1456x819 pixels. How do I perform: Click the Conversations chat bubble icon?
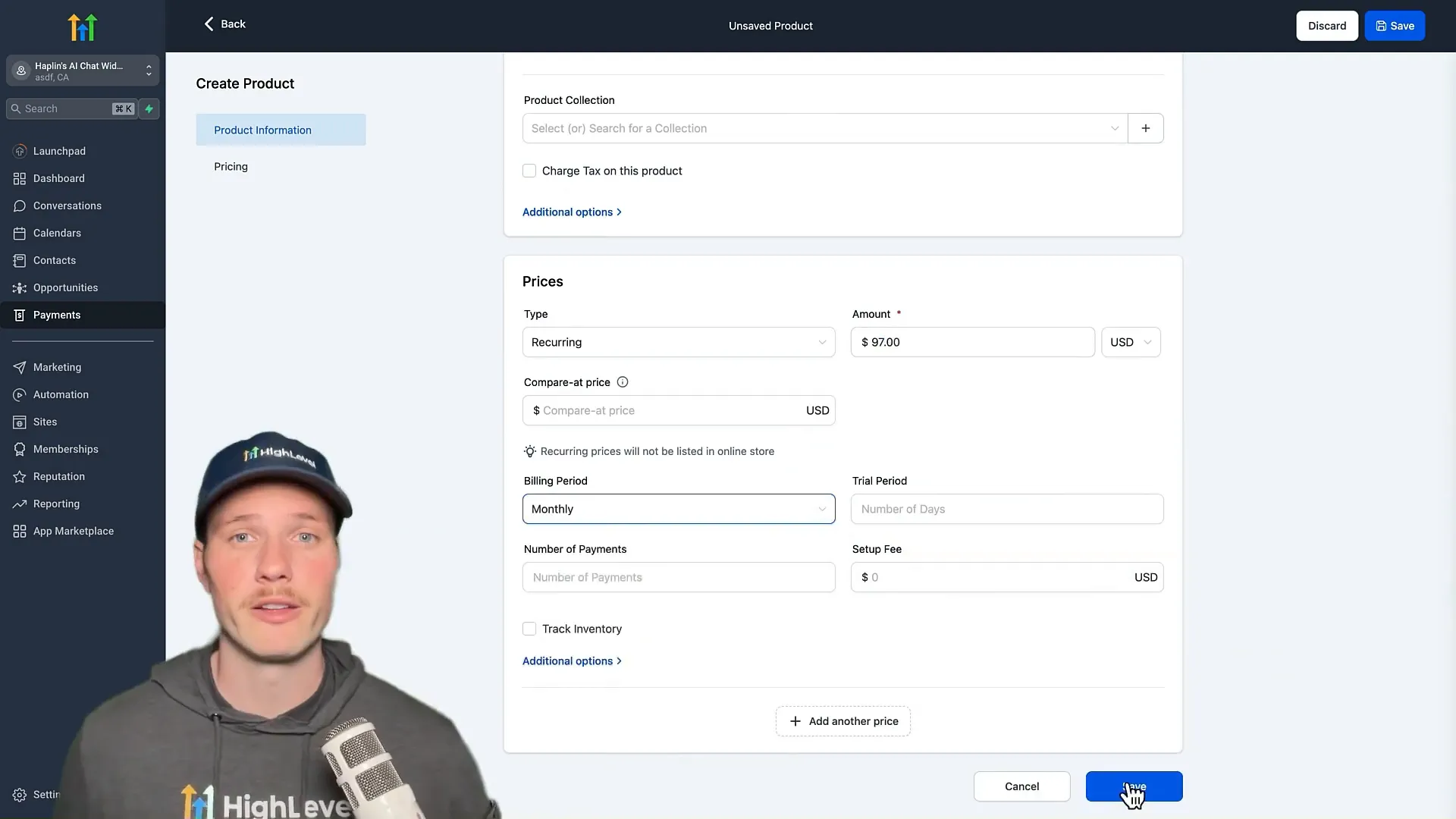(20, 206)
